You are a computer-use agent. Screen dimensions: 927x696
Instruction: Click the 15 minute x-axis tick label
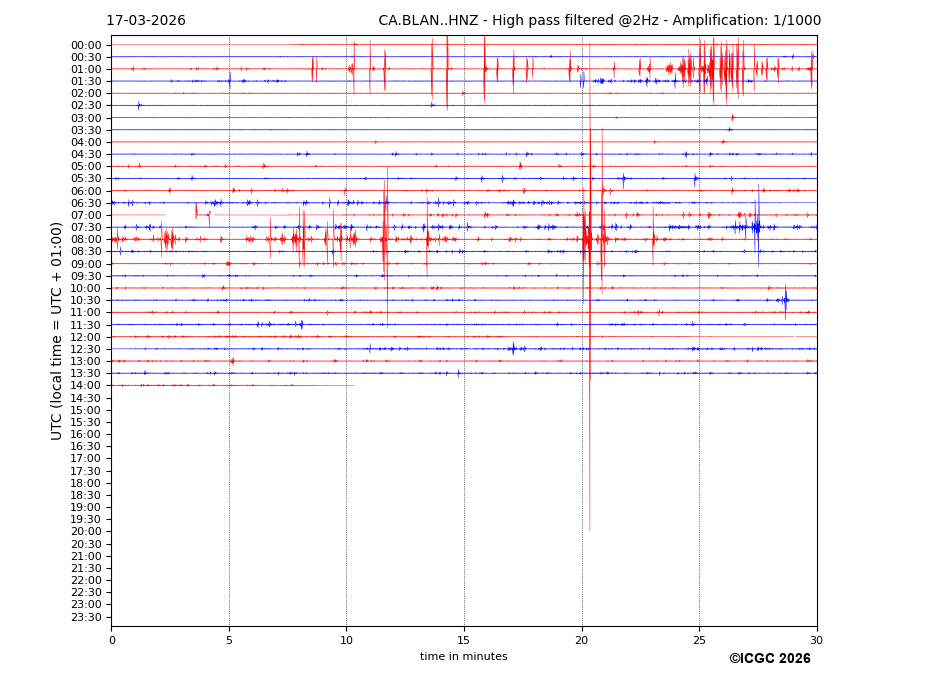coord(464,640)
